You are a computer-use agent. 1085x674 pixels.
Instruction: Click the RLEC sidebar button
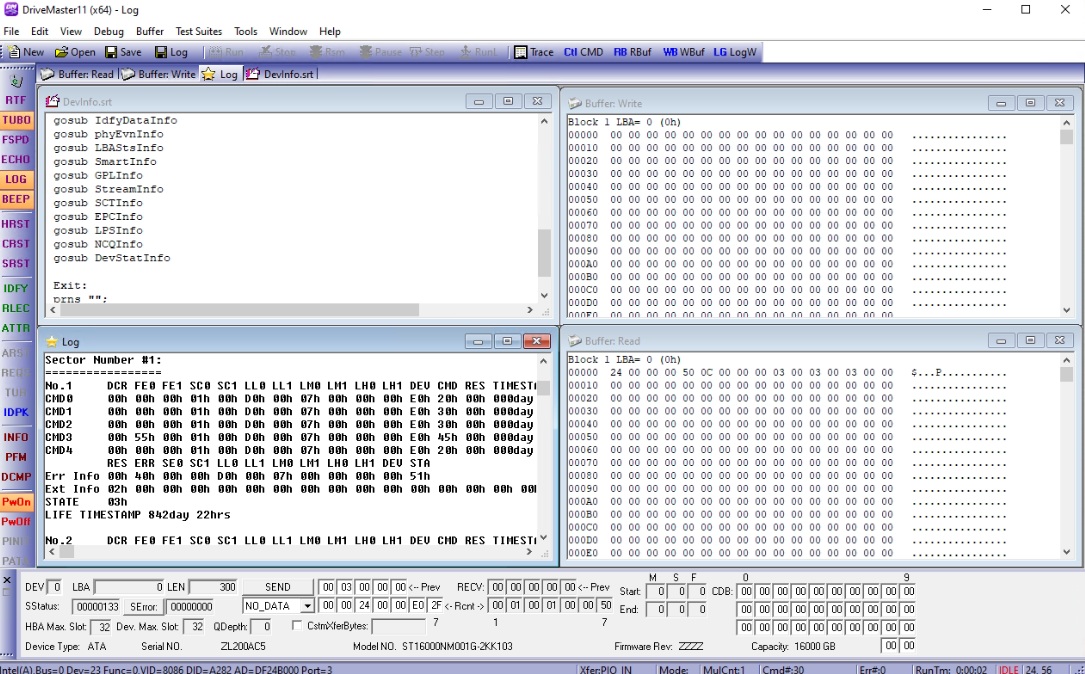click(16, 308)
